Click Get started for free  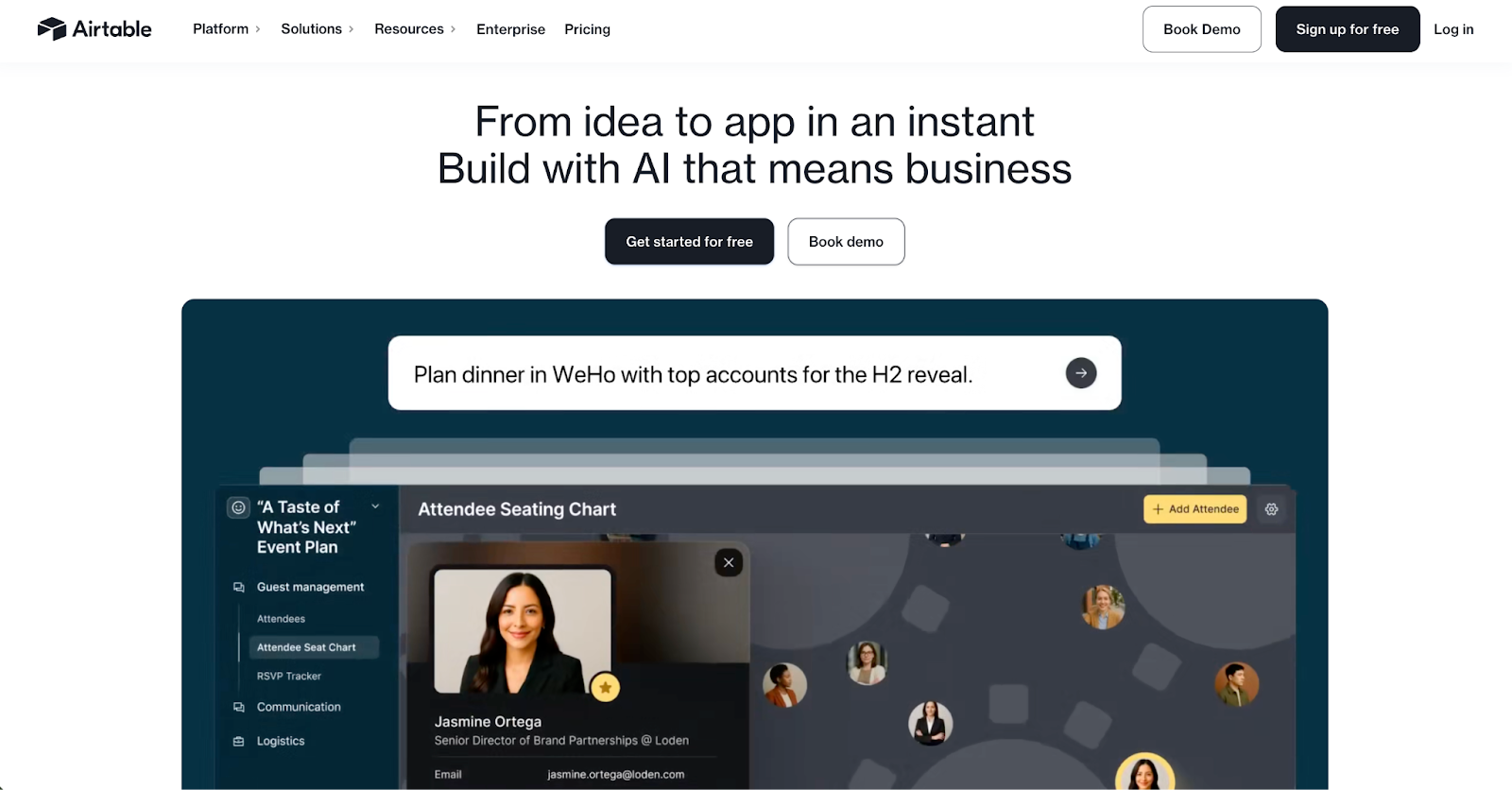click(689, 242)
